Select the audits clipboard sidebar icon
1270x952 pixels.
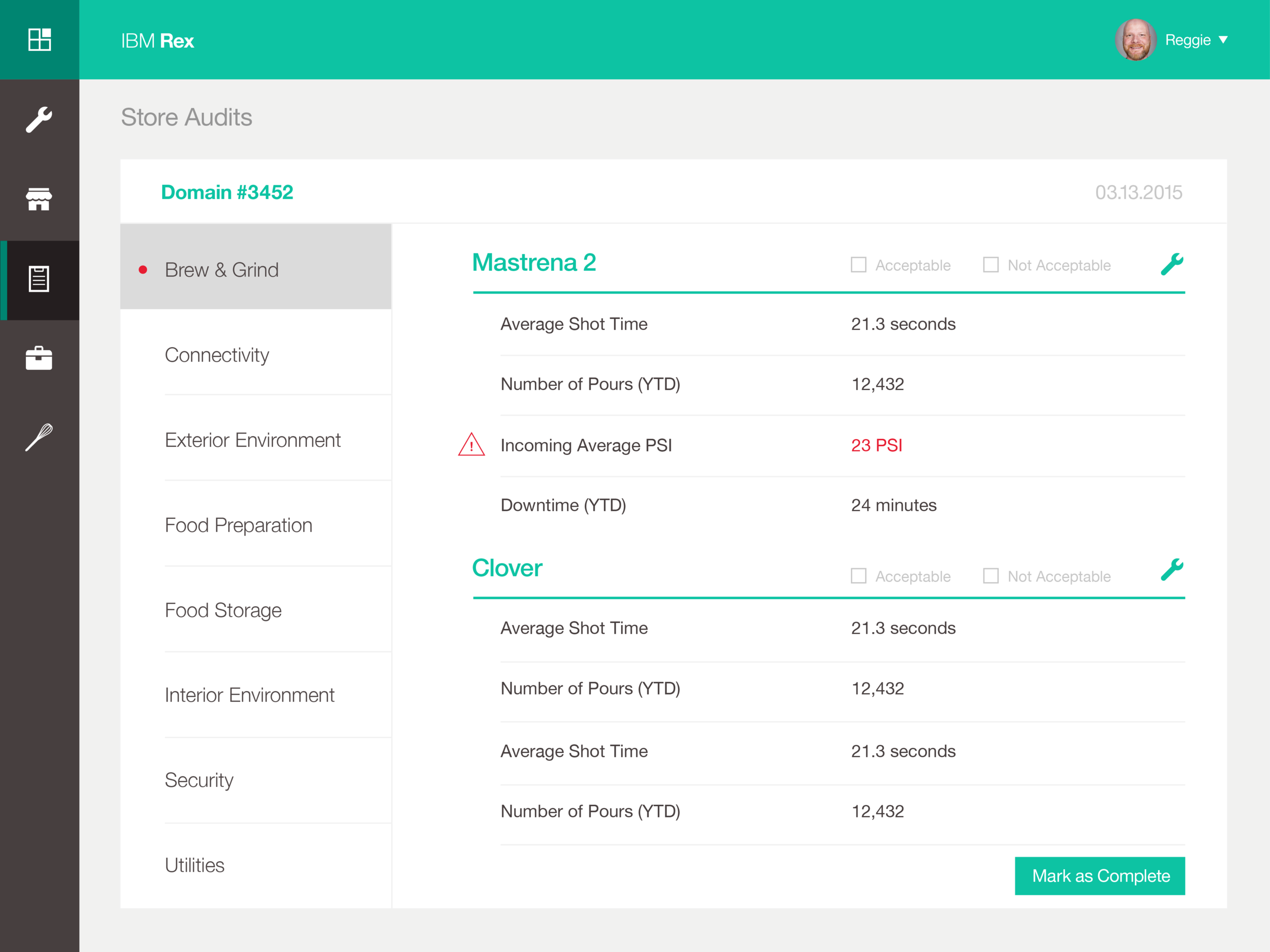39,279
